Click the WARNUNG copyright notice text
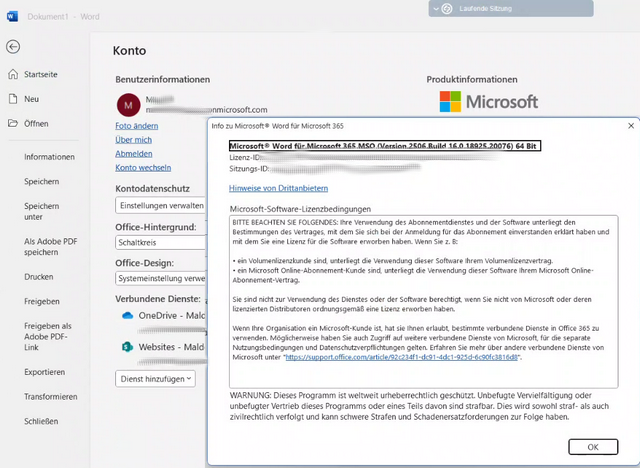 click(x=419, y=406)
